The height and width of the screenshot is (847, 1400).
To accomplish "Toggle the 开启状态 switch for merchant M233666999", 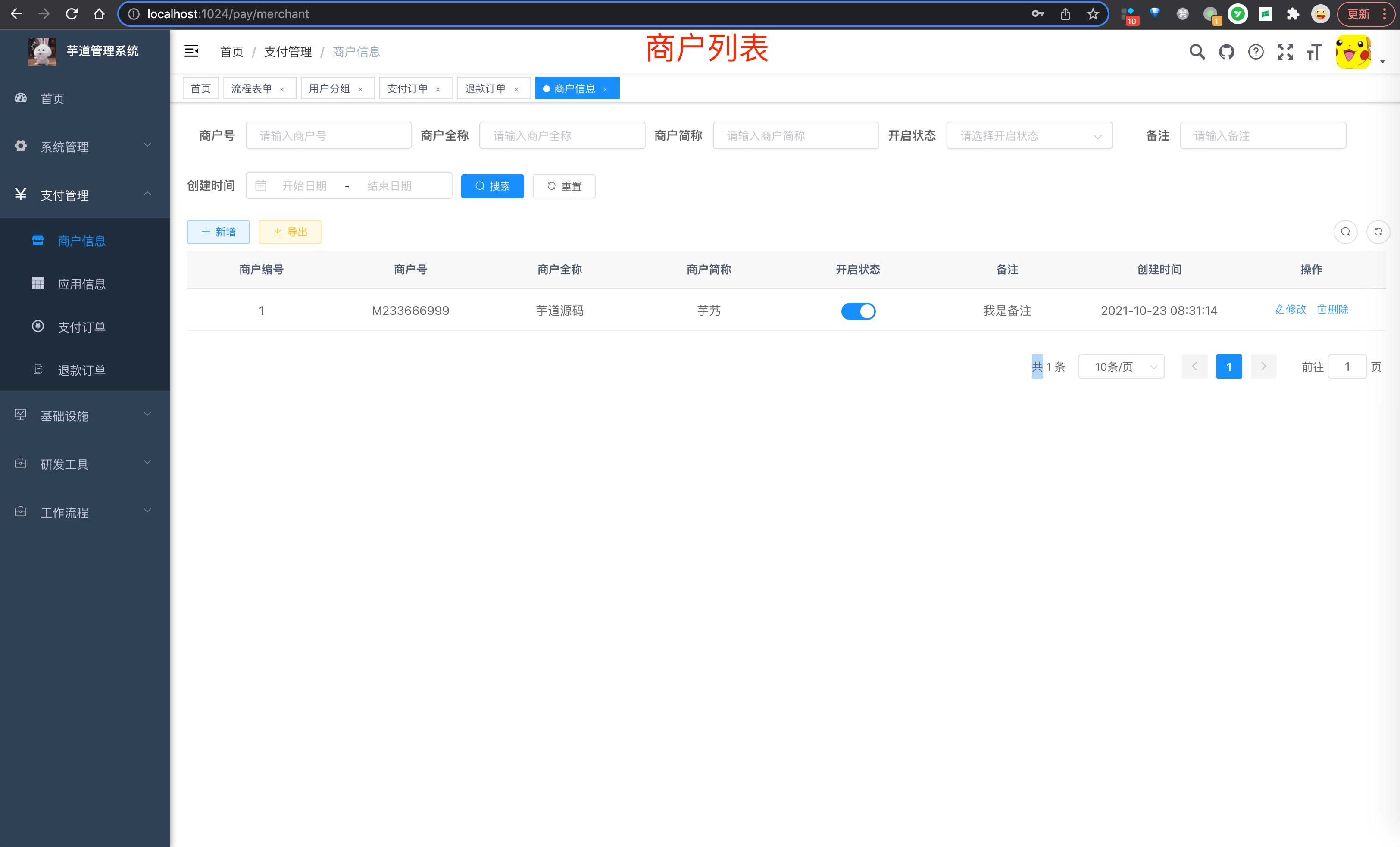I will [858, 311].
